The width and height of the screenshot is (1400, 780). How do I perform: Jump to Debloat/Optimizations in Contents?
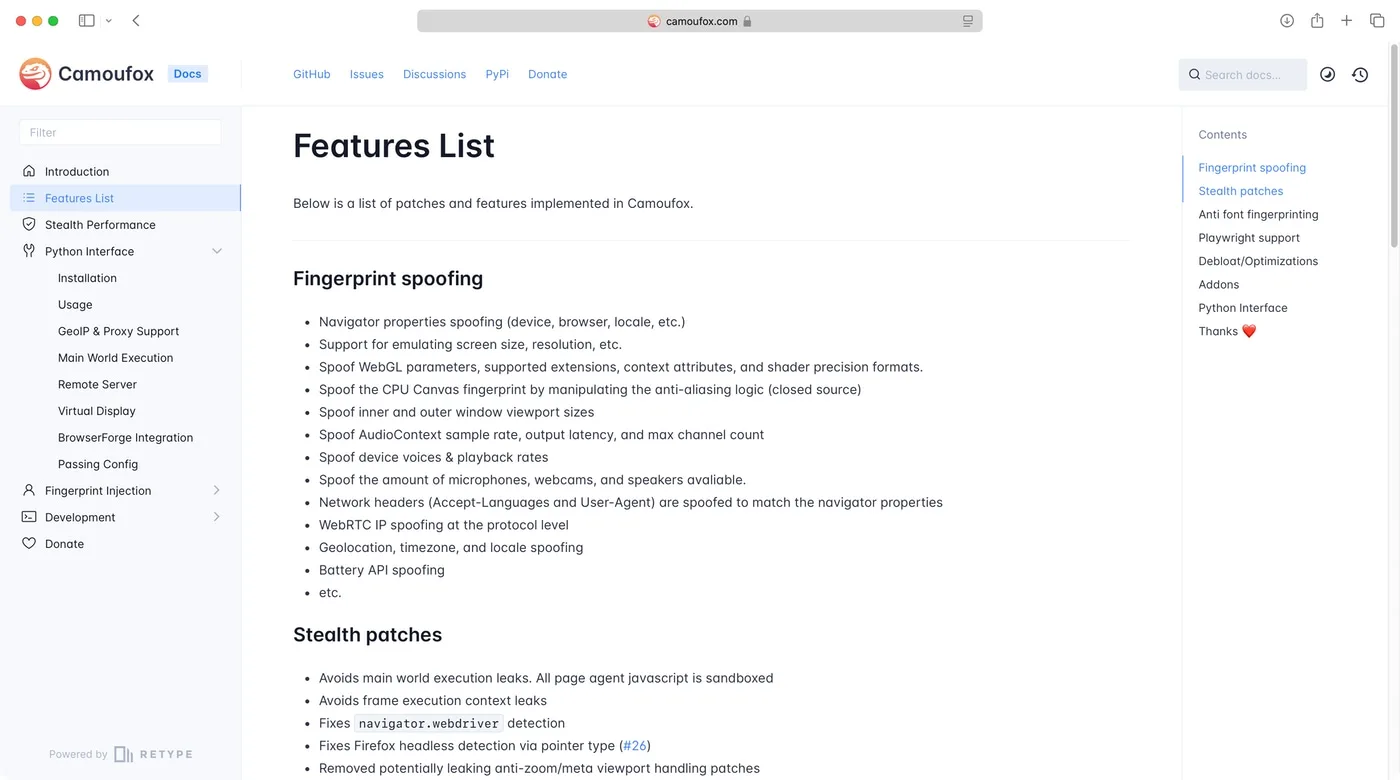1258,261
